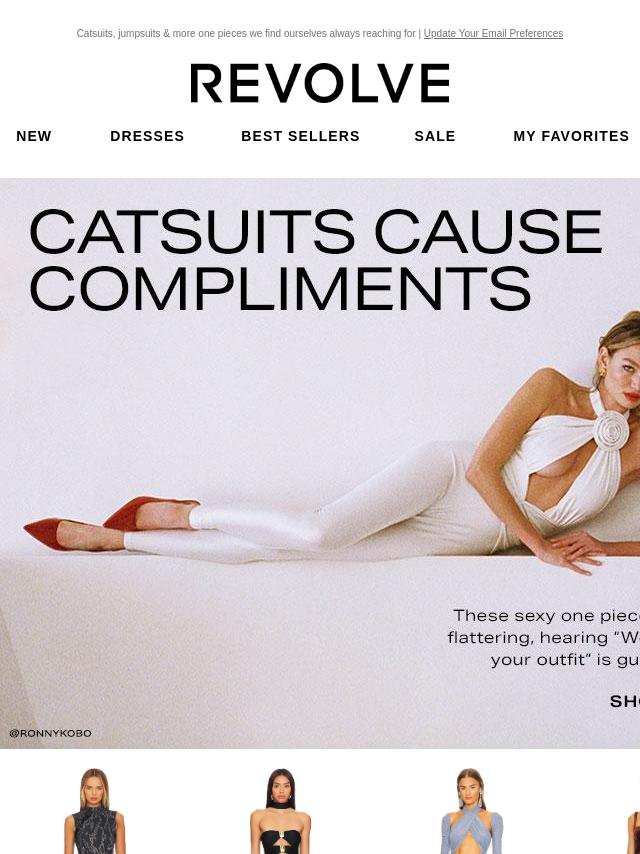
Task: Open the black cutout strapless catsuit thumbnail
Action: 281,811
